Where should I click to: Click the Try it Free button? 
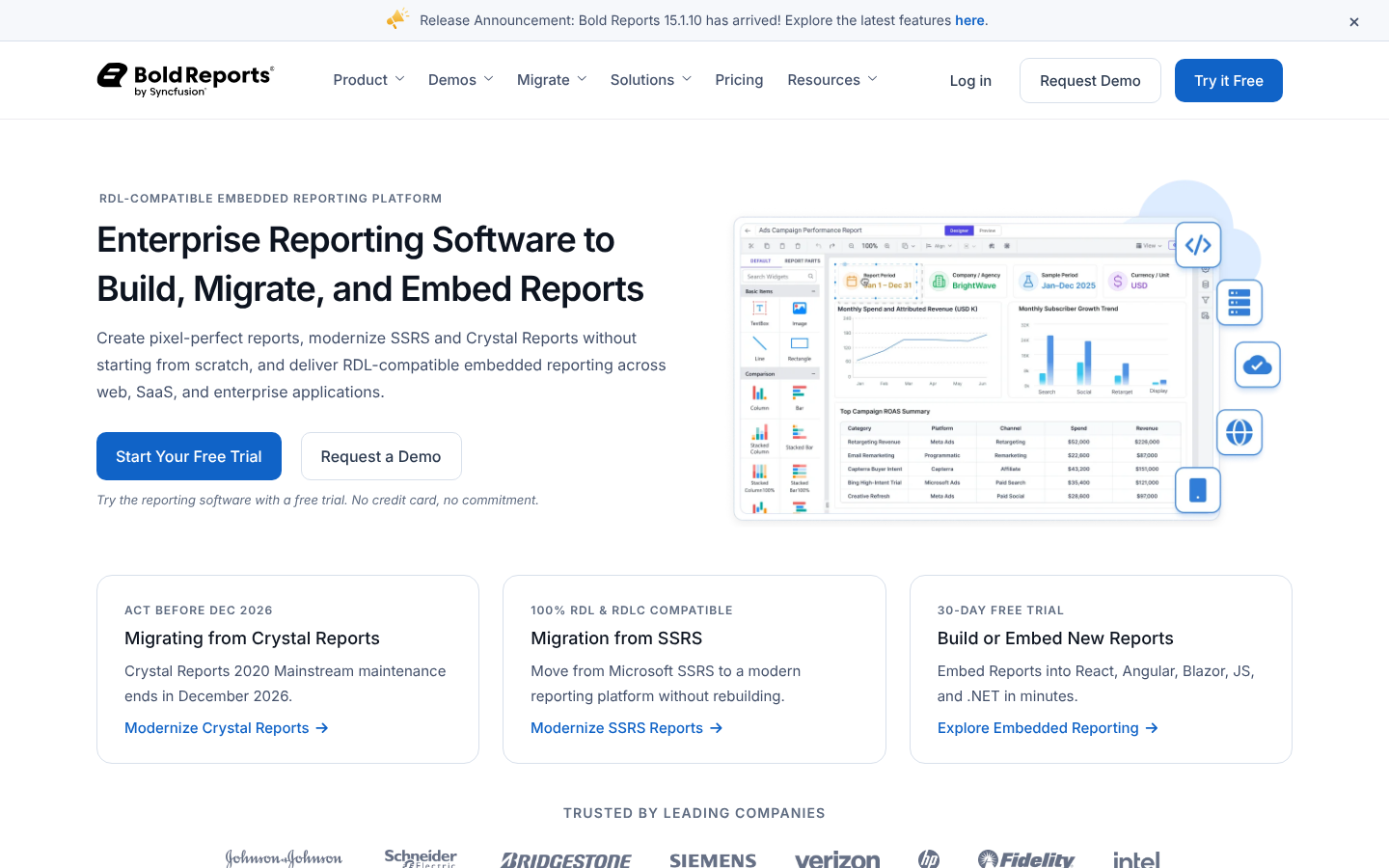point(1229,81)
